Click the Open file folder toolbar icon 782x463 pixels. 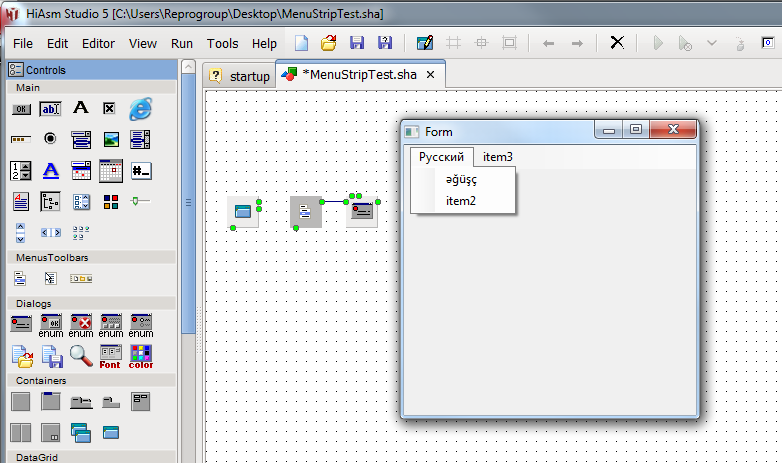tap(328, 43)
